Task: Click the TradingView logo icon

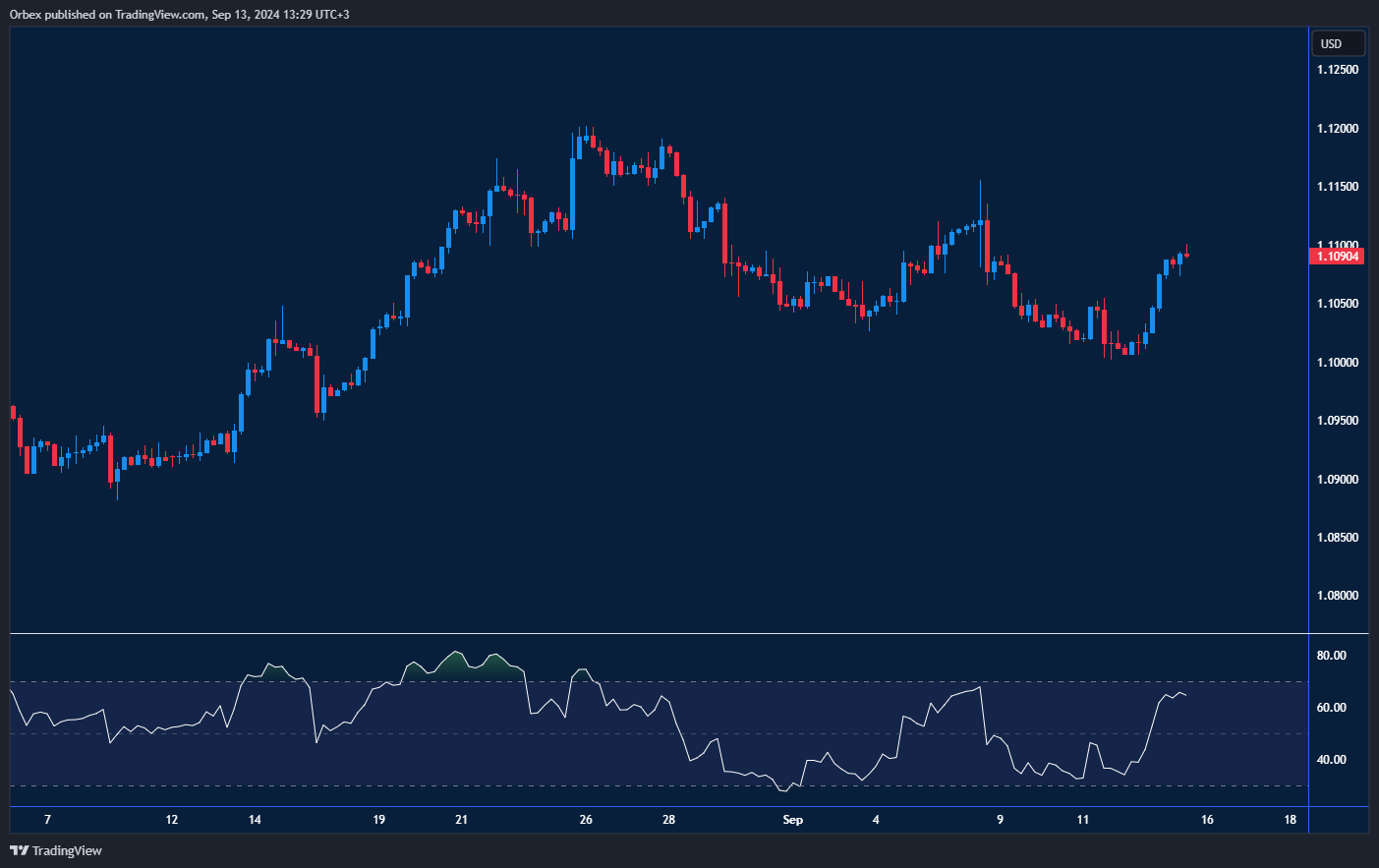Action: [19, 850]
